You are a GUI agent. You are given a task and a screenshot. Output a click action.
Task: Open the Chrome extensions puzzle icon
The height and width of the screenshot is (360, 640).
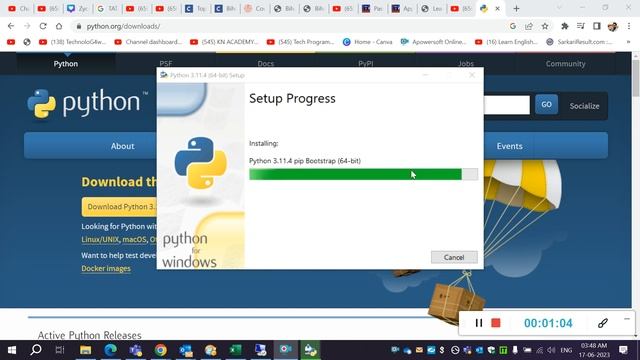(x=564, y=26)
